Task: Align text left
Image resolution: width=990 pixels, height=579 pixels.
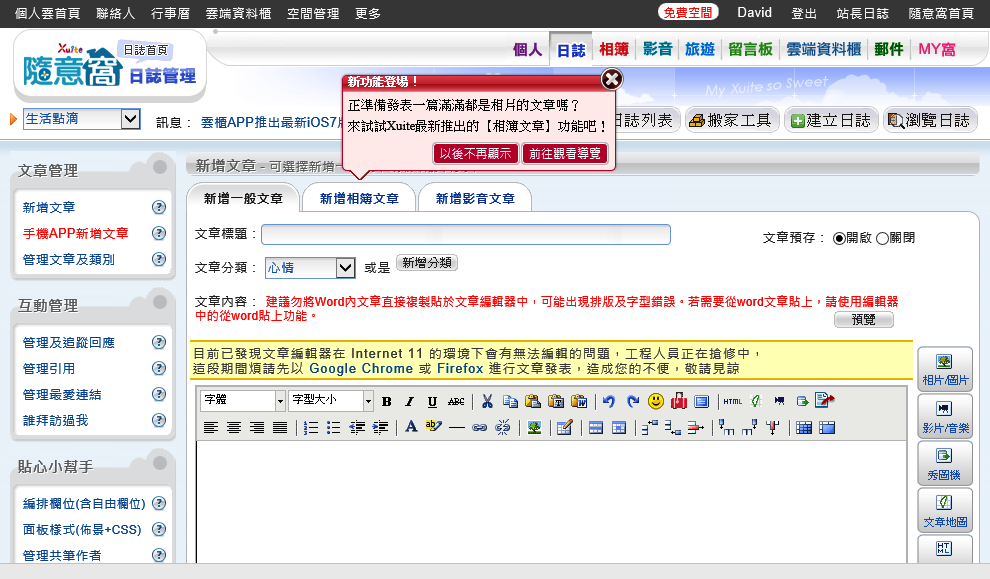Action: pyautogui.click(x=211, y=427)
